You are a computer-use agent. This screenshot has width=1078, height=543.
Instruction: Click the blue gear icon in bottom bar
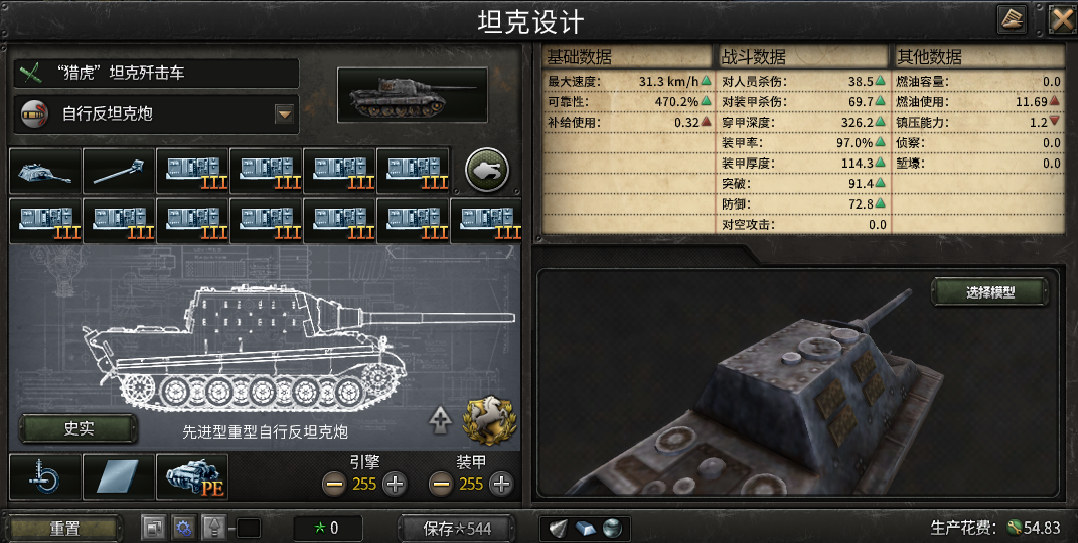(x=183, y=528)
